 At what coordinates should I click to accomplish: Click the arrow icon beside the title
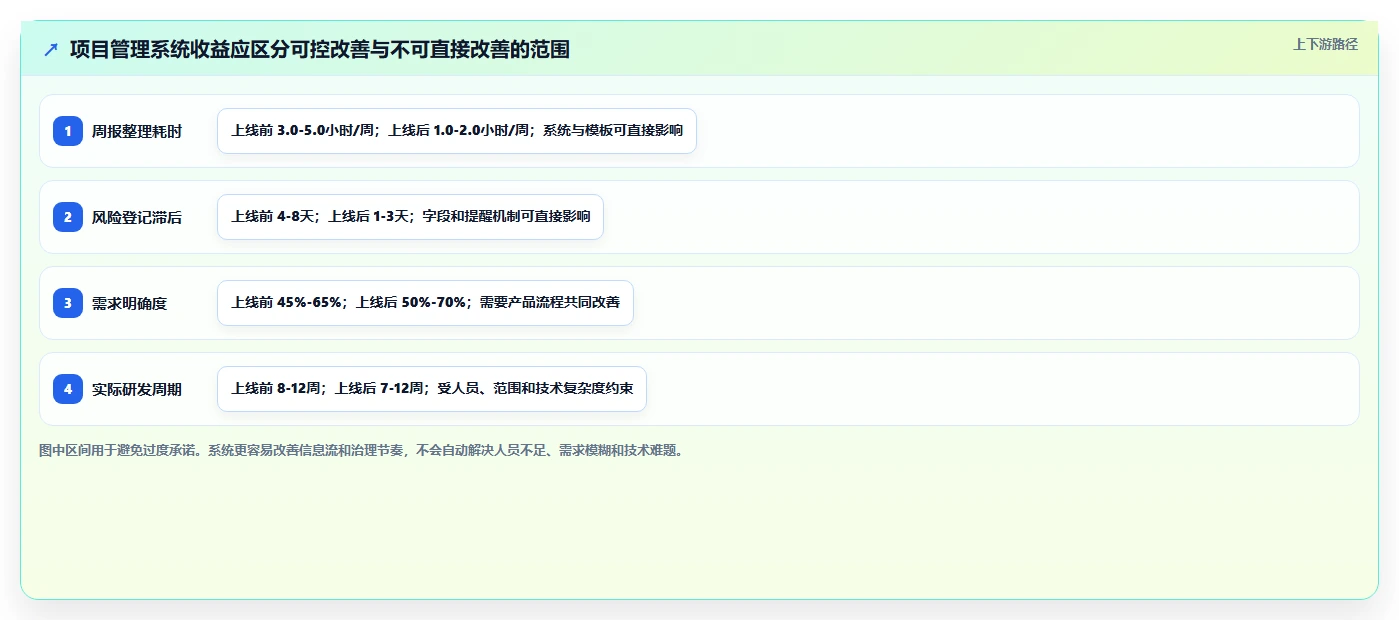coord(51,50)
